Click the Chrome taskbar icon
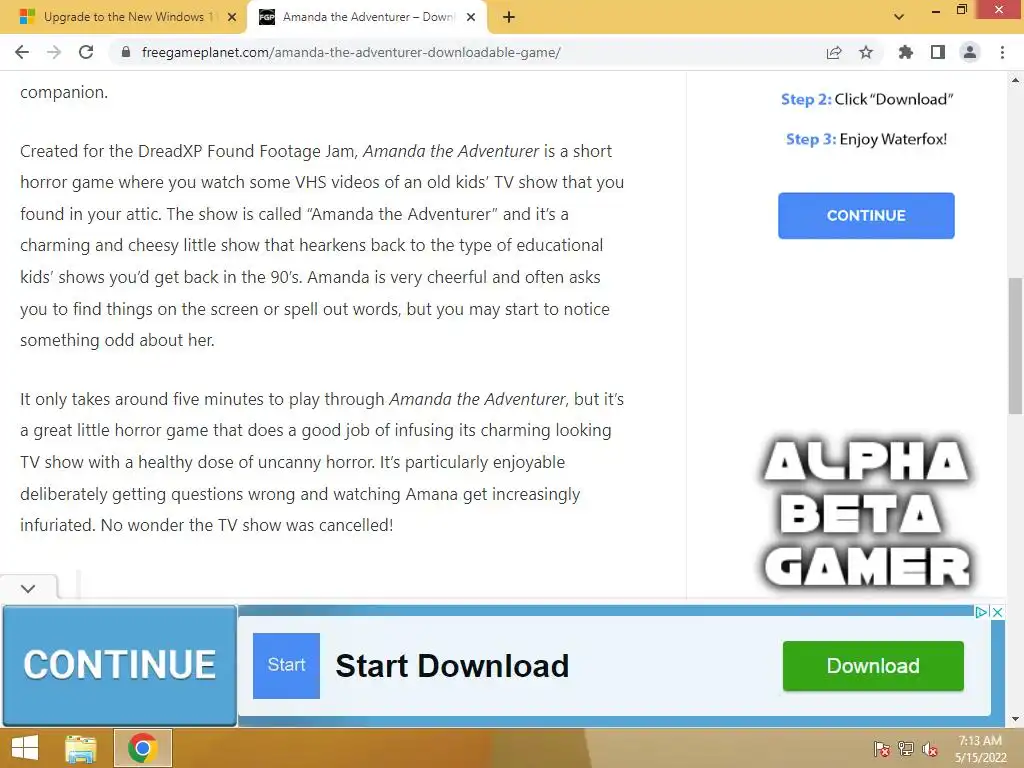The height and width of the screenshot is (768, 1024). (x=142, y=748)
